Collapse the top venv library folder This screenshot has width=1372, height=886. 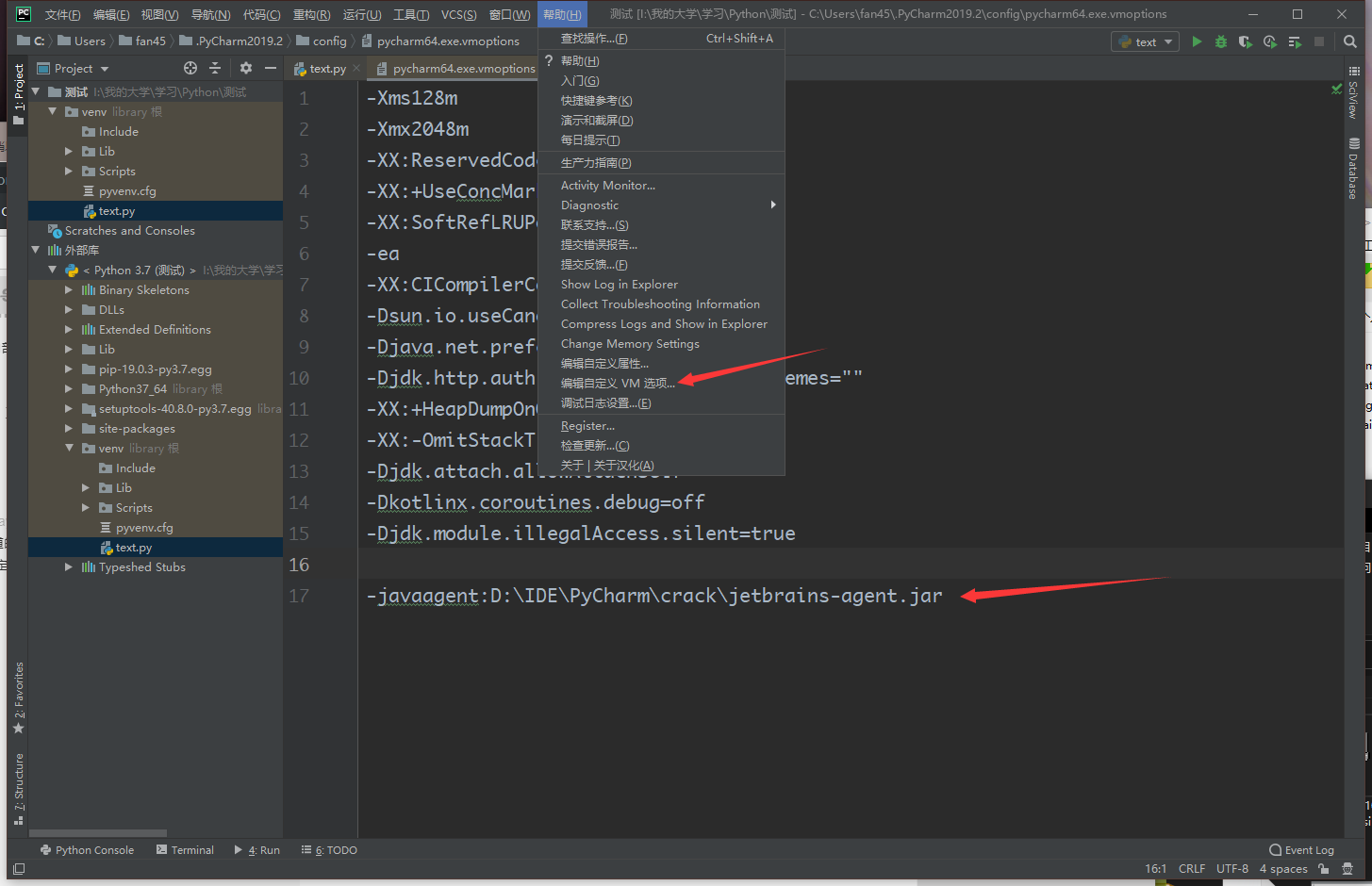[x=53, y=111]
